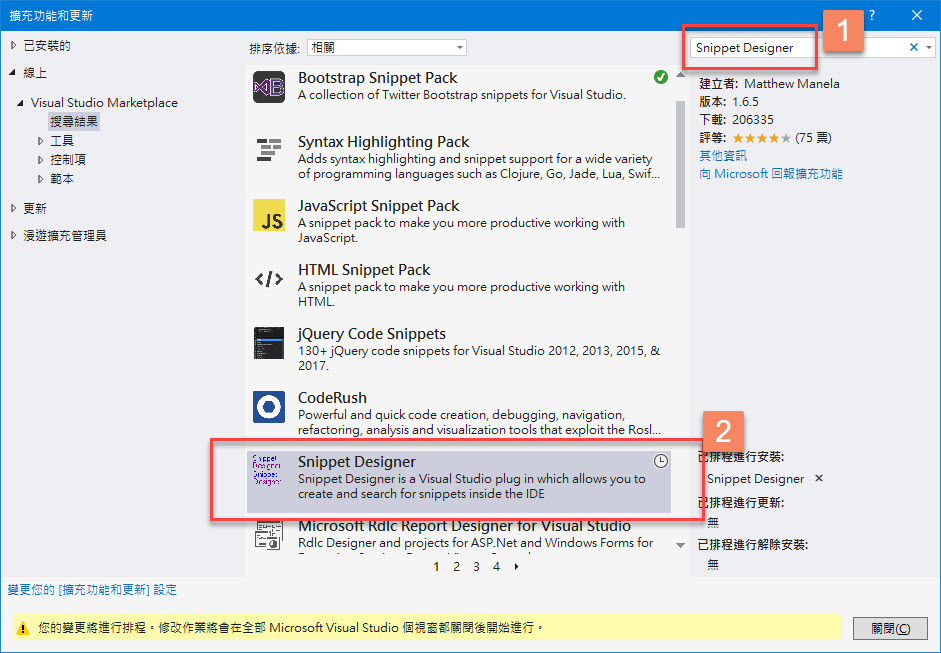Select the HTML Snippet Pack title

[x=364, y=270]
